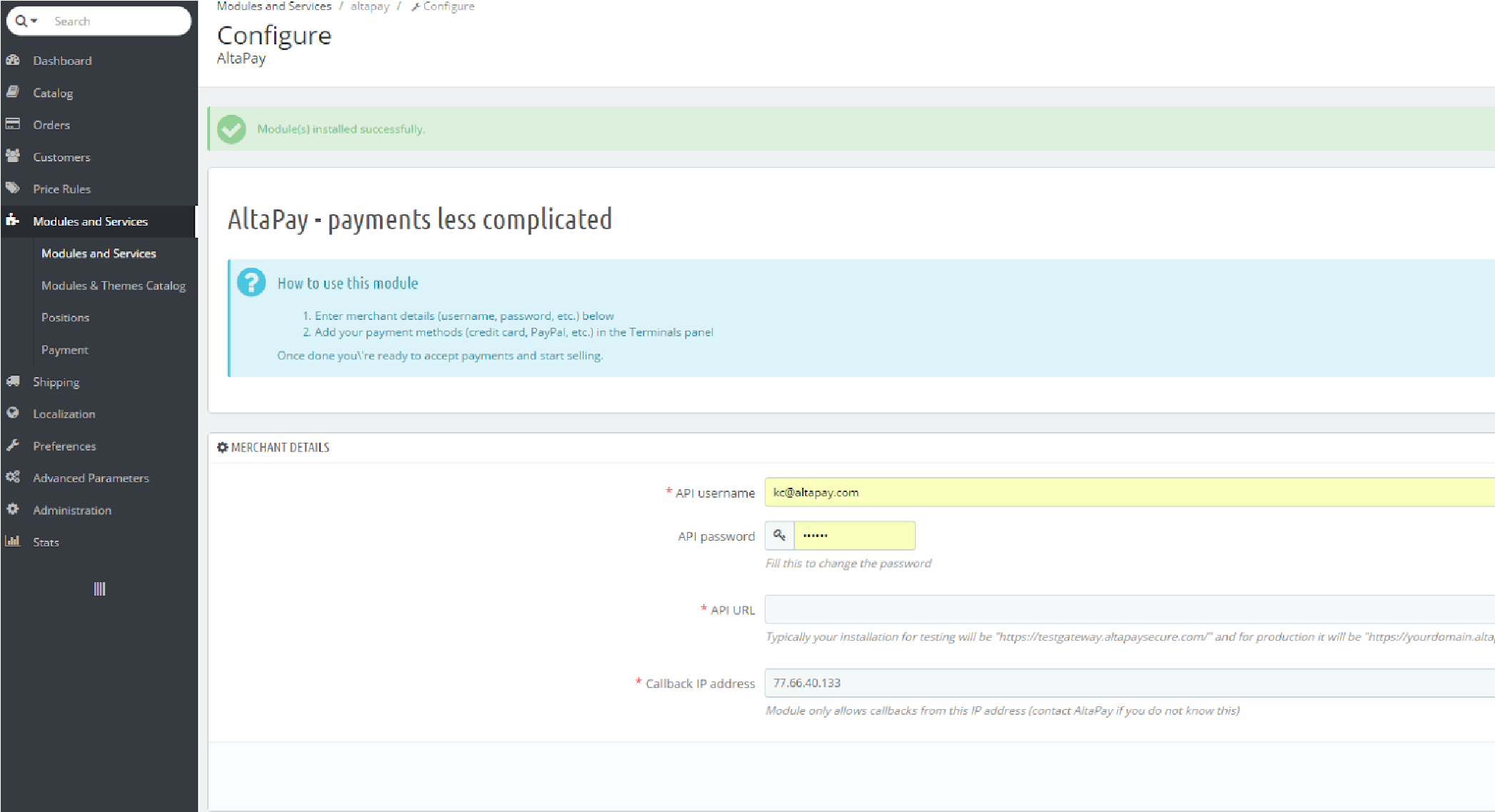Open the Administration menu
Image resolution: width=1495 pixels, height=812 pixels.
pos(72,511)
